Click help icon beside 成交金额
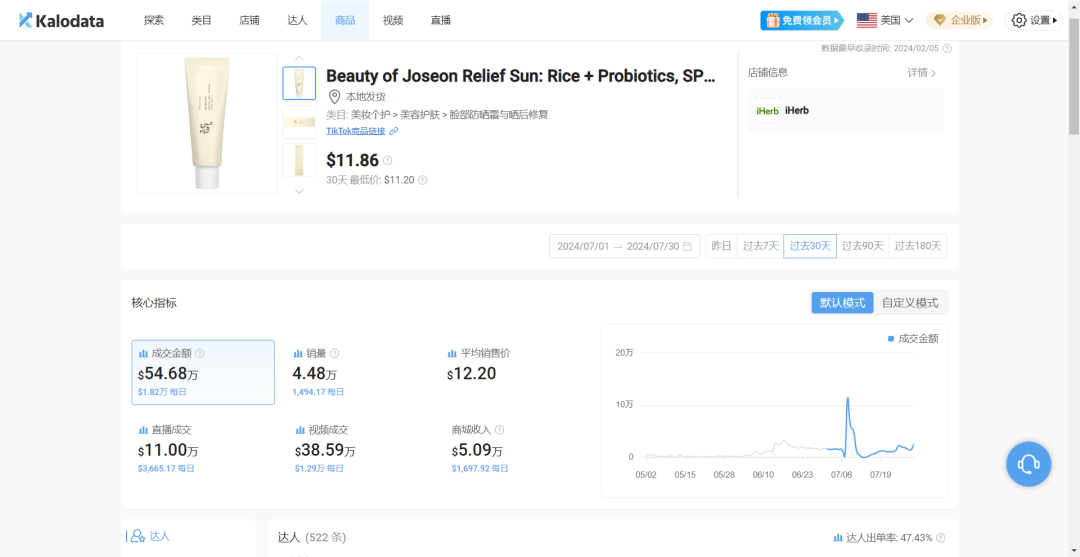The height and width of the screenshot is (557, 1080). tap(200, 353)
